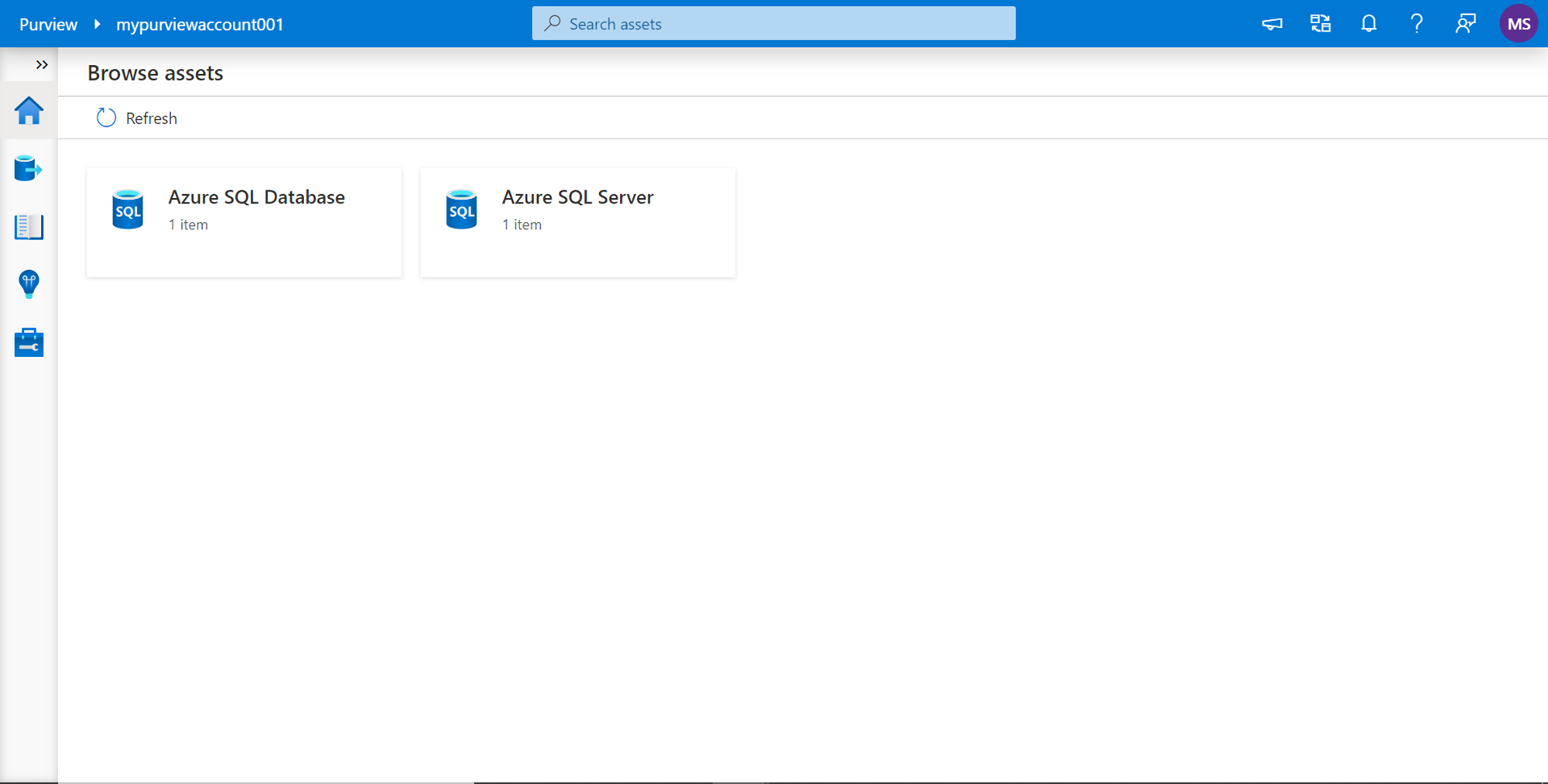Open the Insights lightbulb icon
Screen dimensions: 1548x784
[x=29, y=284]
